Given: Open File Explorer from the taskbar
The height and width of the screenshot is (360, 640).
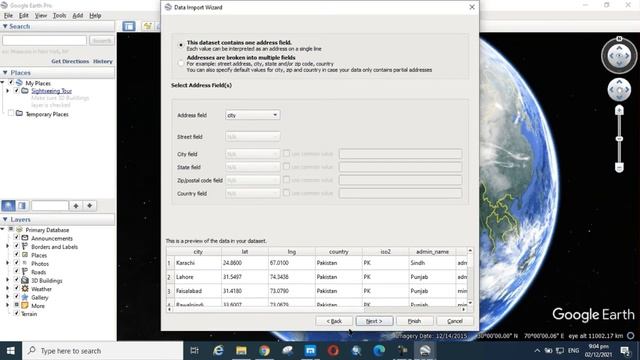Looking at the screenshot, I should (241, 351).
